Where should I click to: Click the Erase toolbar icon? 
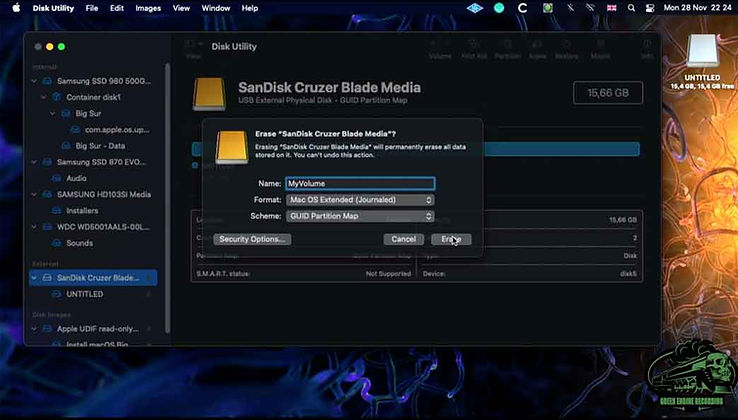(x=537, y=49)
